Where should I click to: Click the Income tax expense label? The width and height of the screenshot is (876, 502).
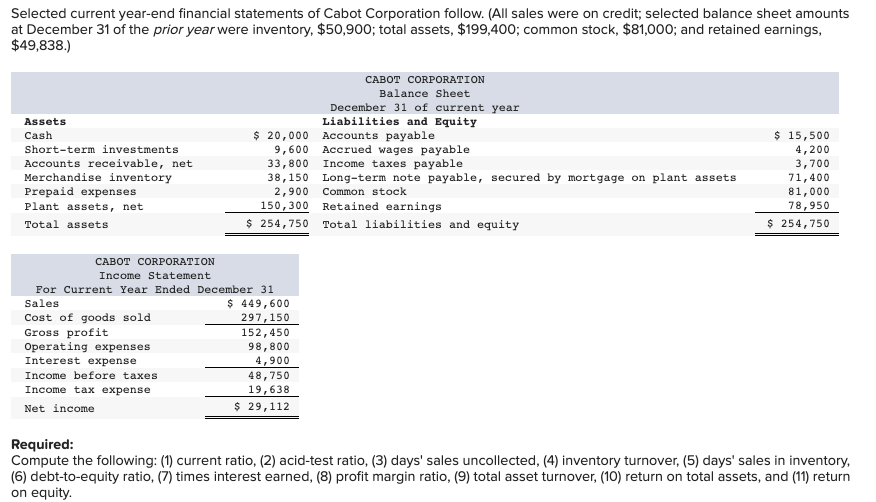[x=87, y=390]
